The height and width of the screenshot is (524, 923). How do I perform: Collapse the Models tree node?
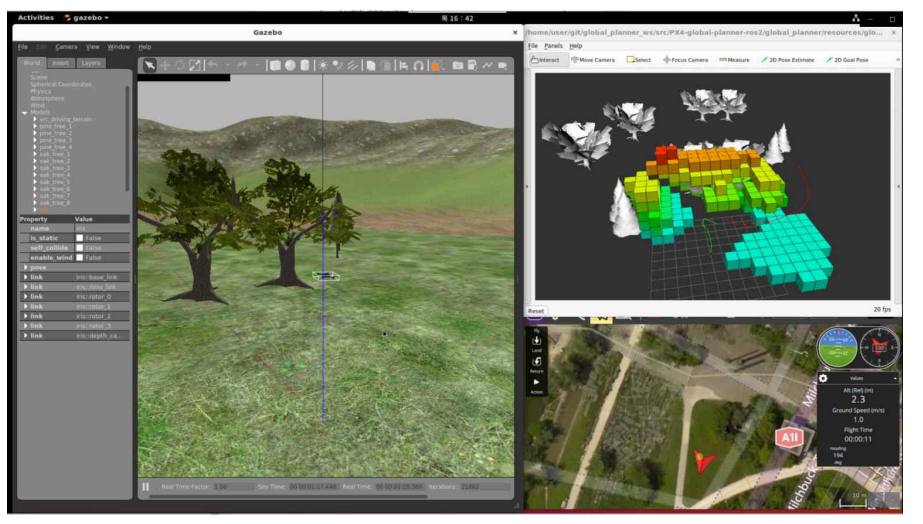pos(25,112)
